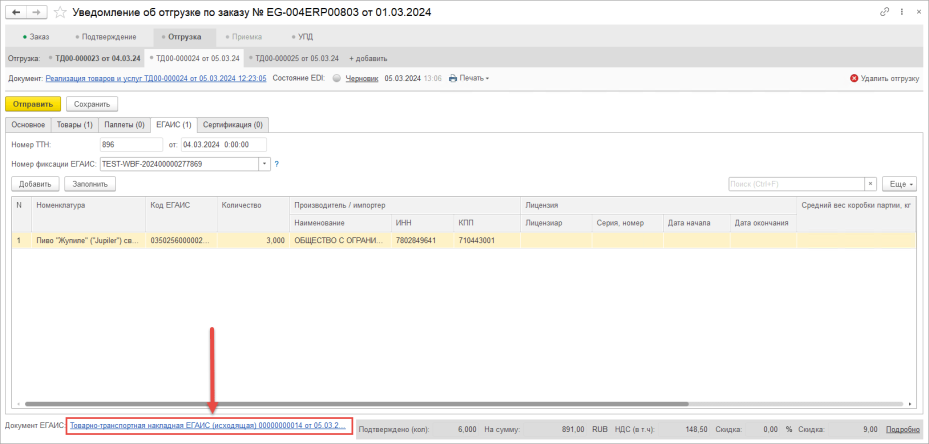
Task: Click the ИНН column header
Action: [x=422, y=222]
